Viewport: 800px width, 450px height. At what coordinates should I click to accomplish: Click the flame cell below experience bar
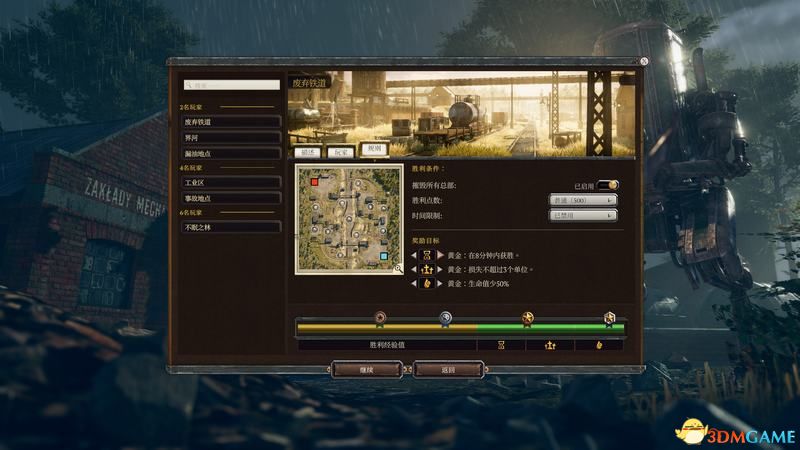click(599, 345)
